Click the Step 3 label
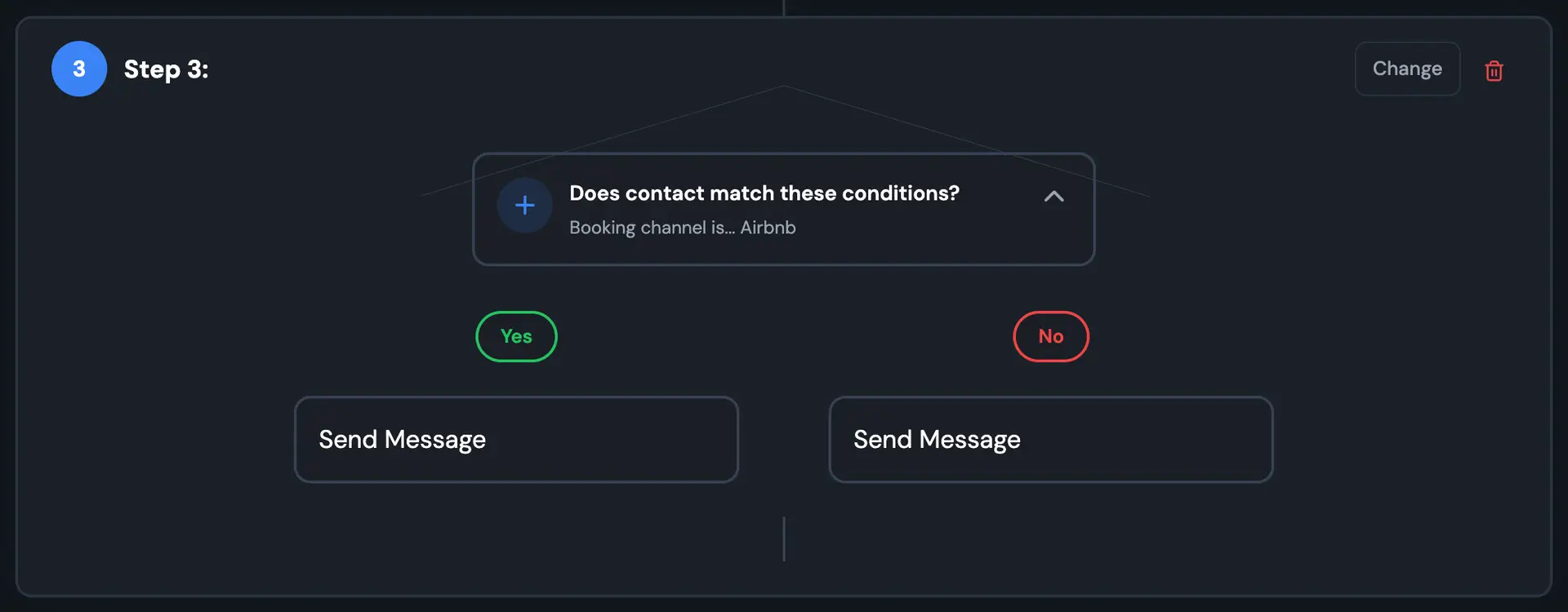 [167, 69]
